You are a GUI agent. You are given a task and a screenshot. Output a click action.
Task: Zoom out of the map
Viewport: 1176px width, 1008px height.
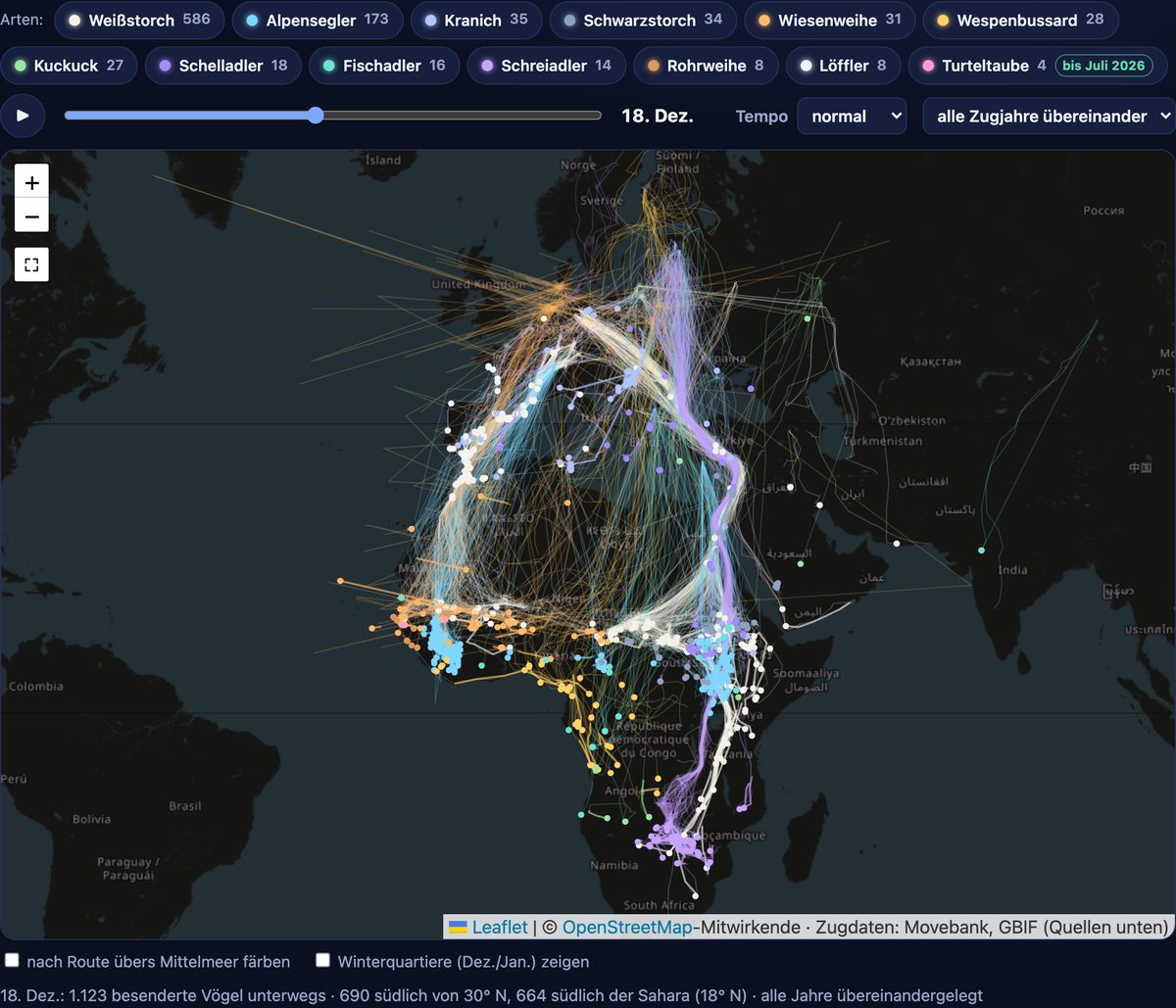pos(32,216)
